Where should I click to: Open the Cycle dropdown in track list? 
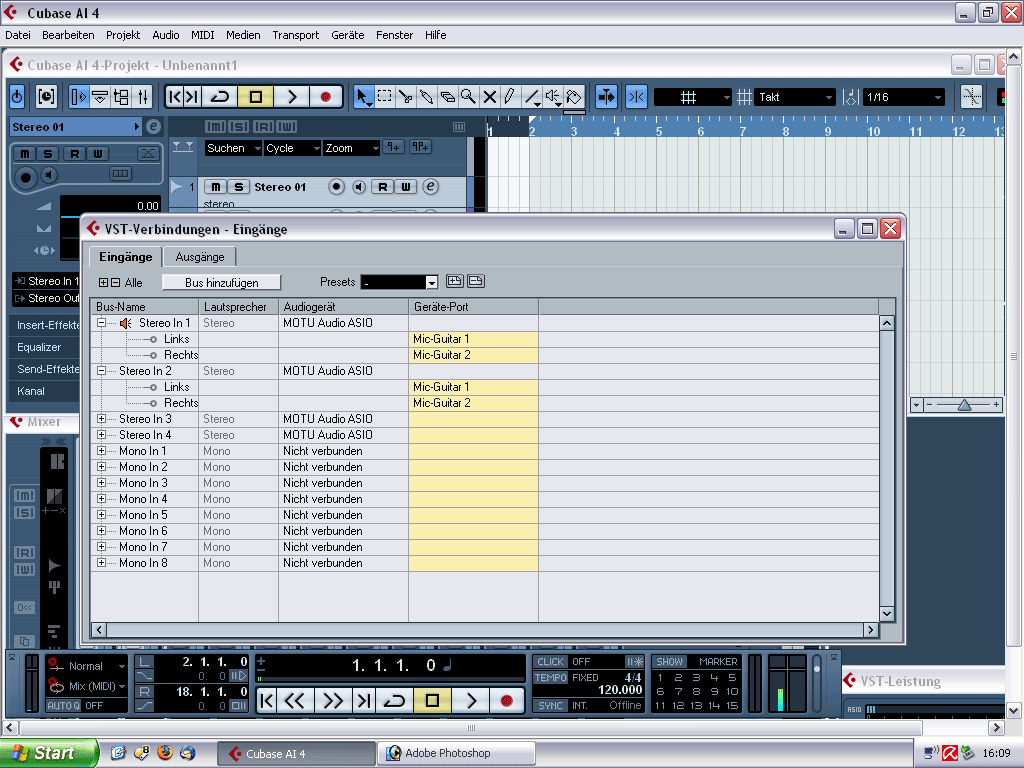point(292,148)
